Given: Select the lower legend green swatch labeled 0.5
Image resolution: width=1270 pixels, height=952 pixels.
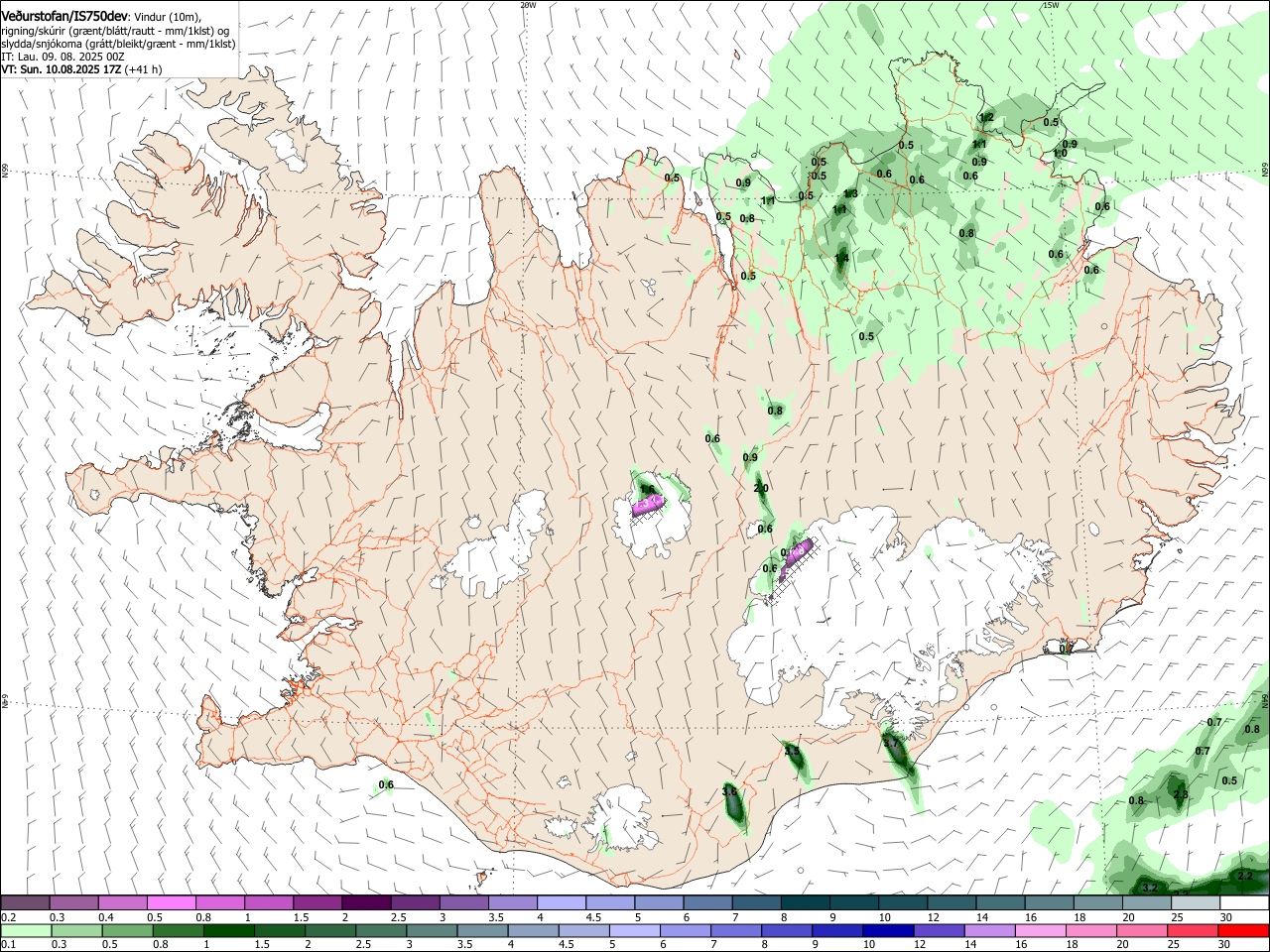Looking at the screenshot, I should pos(128,931).
